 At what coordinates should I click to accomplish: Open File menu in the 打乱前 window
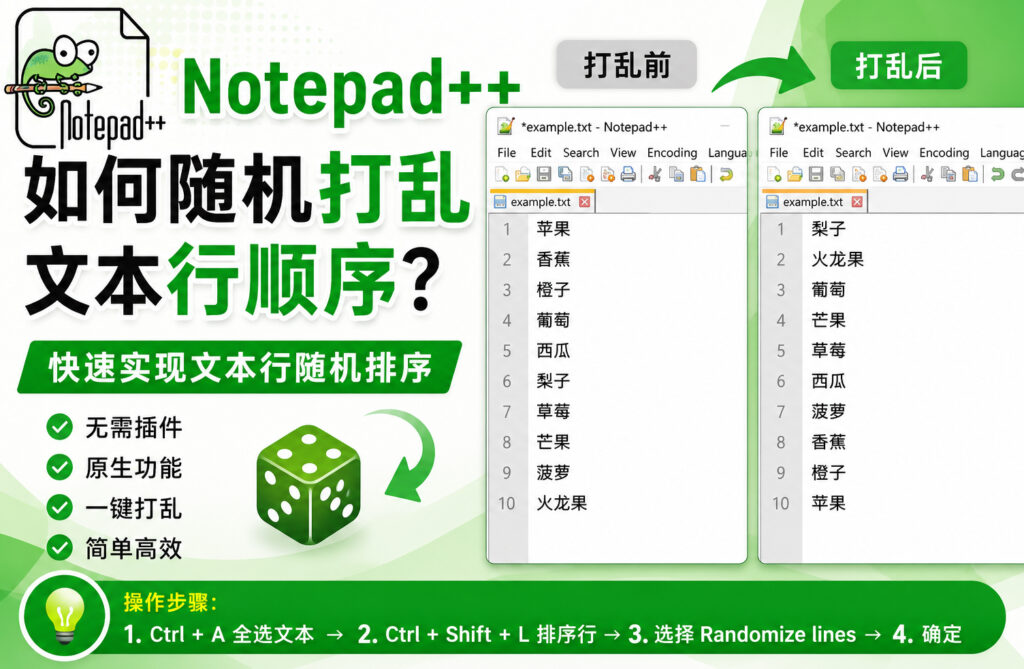[506, 152]
